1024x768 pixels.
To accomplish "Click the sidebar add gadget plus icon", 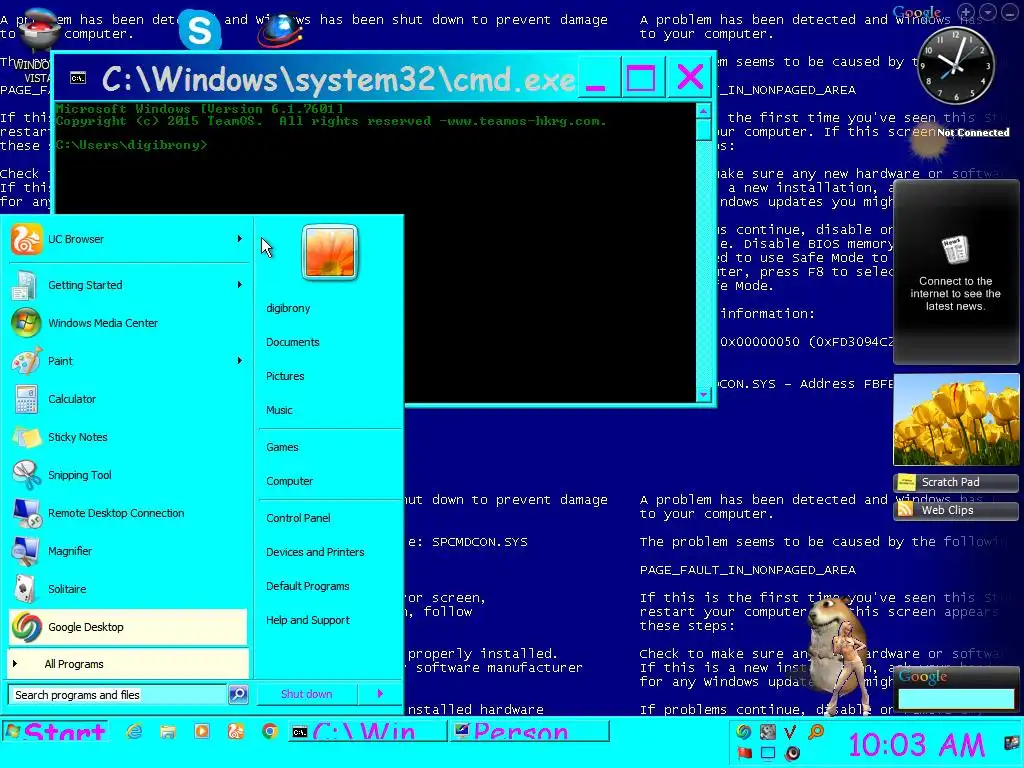I will (966, 12).
